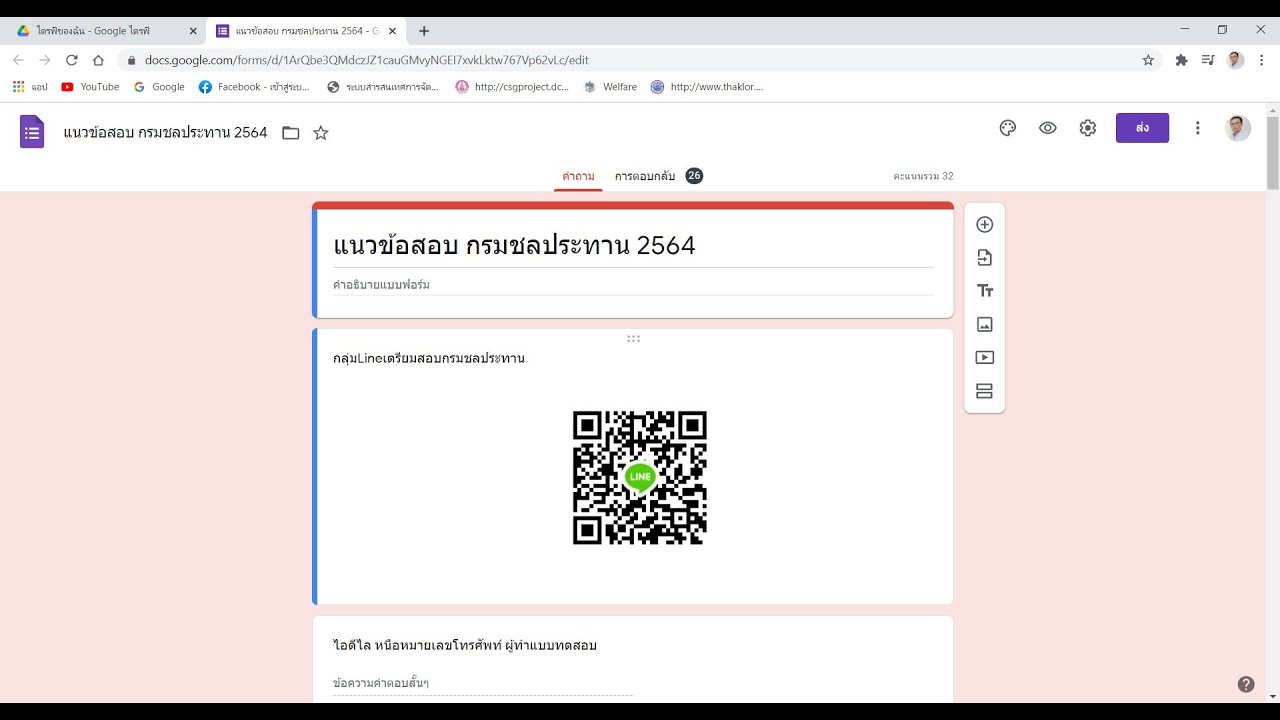1280x720 pixels.
Task: Open the Chrome profile avatar
Action: pyautogui.click(x=1235, y=60)
